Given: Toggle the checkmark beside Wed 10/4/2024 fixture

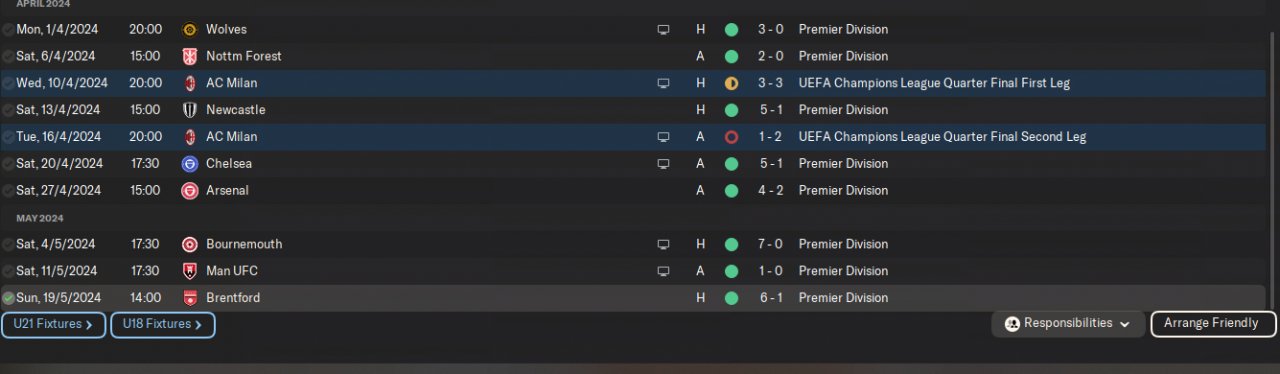Looking at the screenshot, I should 8,83.
